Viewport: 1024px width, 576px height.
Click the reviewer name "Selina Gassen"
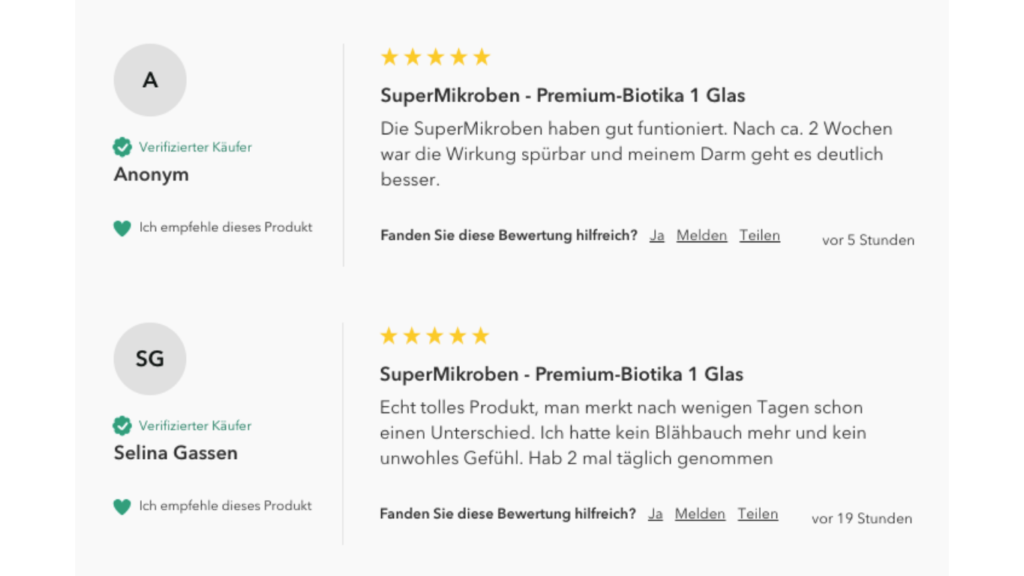click(x=176, y=453)
